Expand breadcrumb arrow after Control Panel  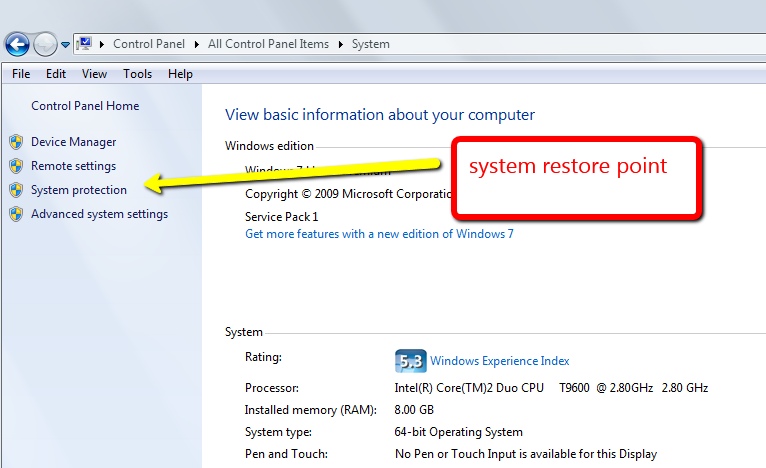[x=198, y=44]
